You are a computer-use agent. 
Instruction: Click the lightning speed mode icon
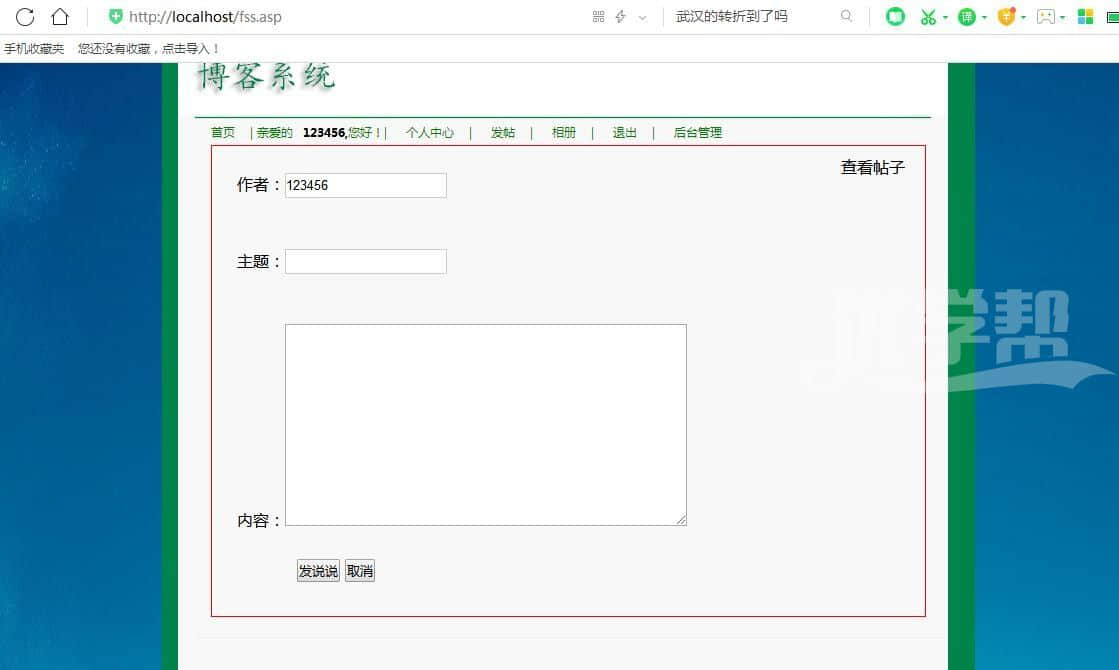coord(621,17)
